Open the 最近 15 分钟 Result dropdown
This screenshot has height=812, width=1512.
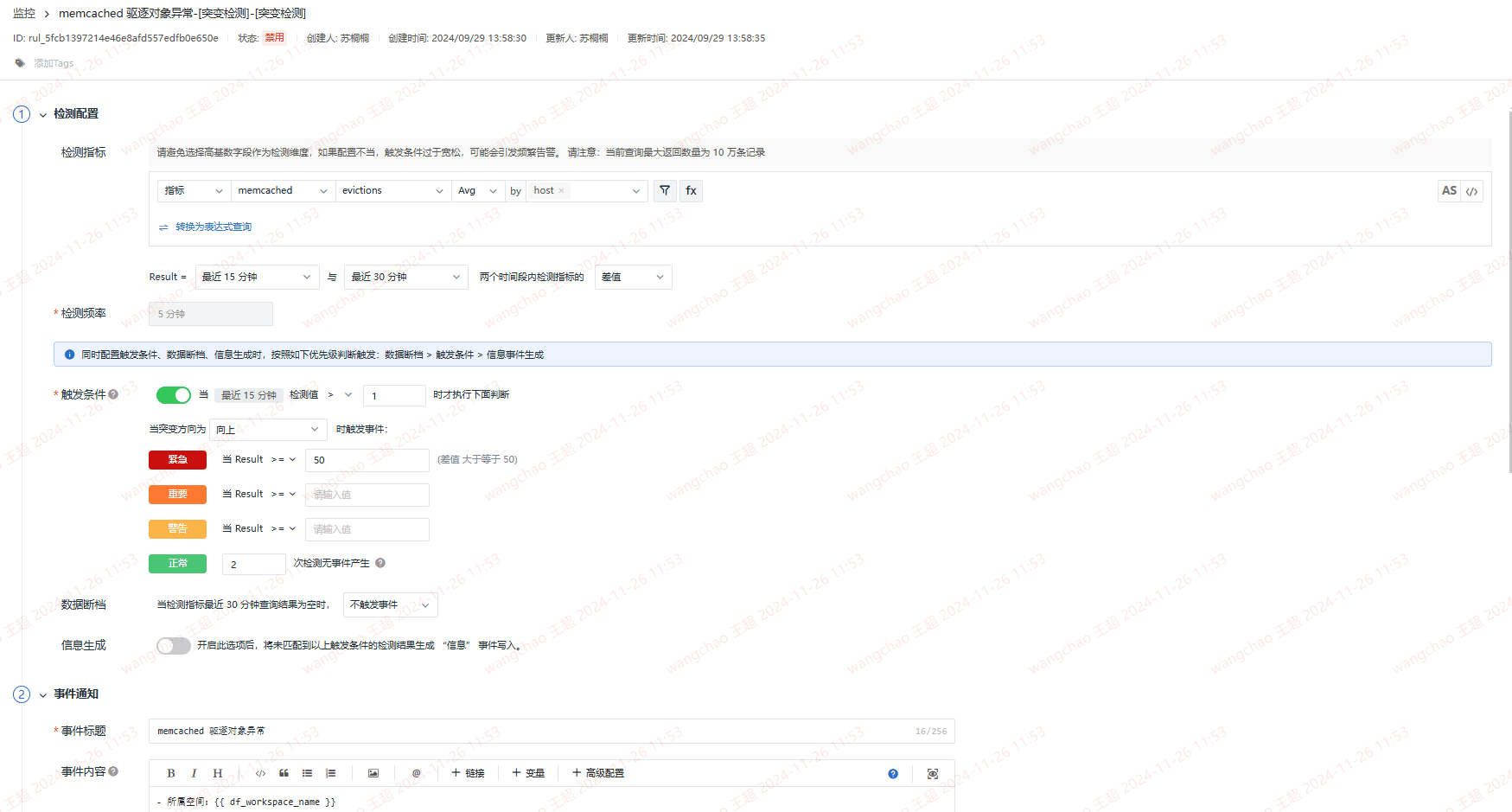click(x=257, y=277)
